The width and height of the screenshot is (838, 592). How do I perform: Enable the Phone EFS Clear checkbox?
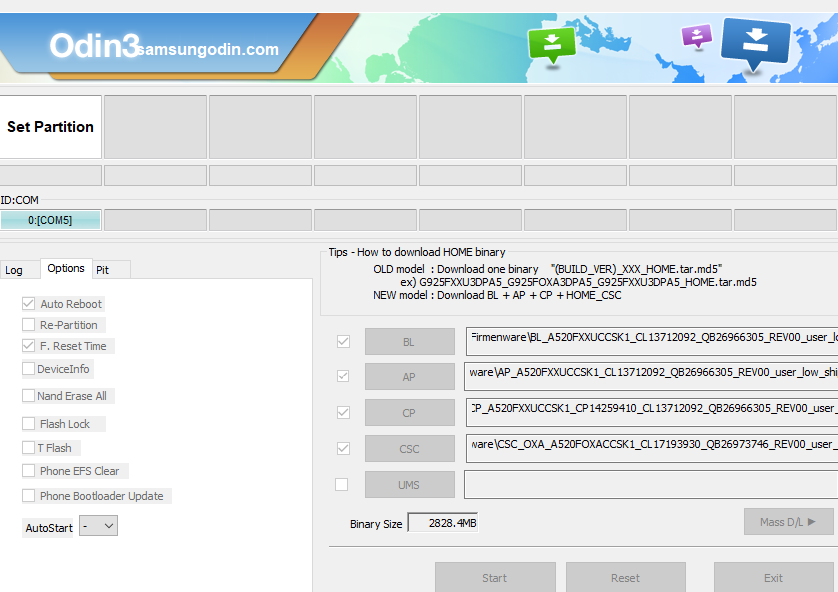click(28, 471)
